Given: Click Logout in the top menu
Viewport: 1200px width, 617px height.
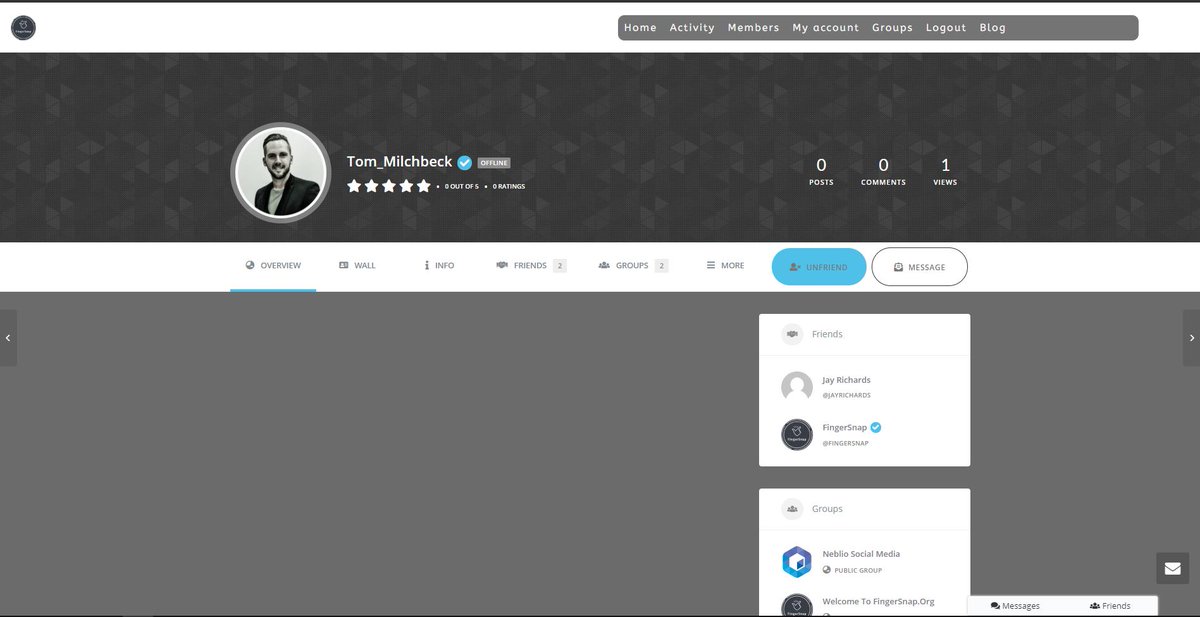Looking at the screenshot, I should [946, 28].
